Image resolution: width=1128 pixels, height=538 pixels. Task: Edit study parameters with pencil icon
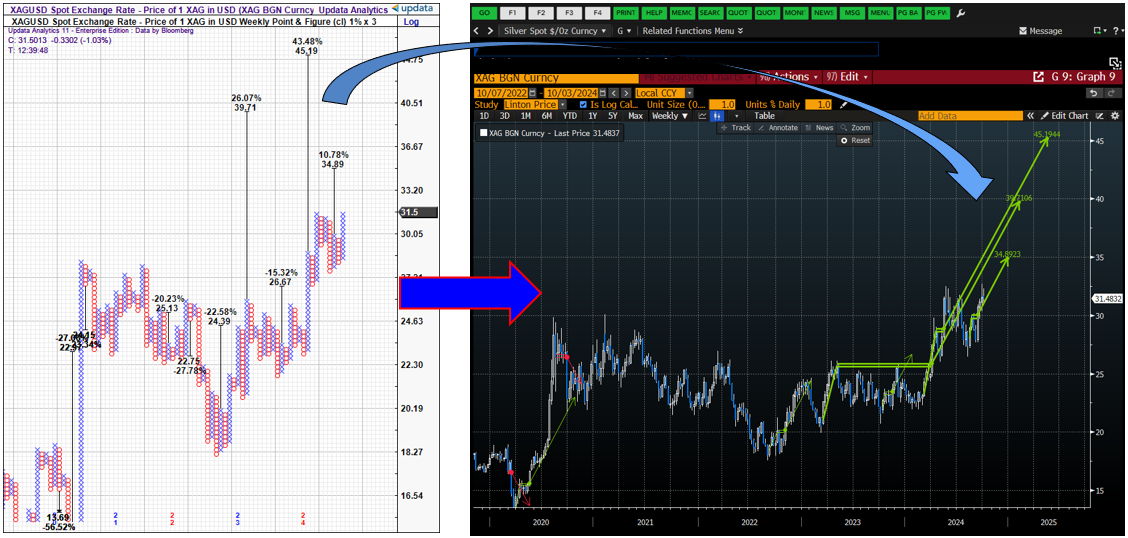coord(843,104)
